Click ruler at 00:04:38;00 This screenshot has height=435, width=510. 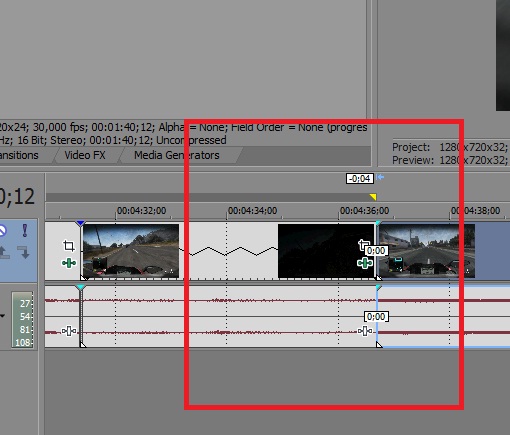pos(475,211)
